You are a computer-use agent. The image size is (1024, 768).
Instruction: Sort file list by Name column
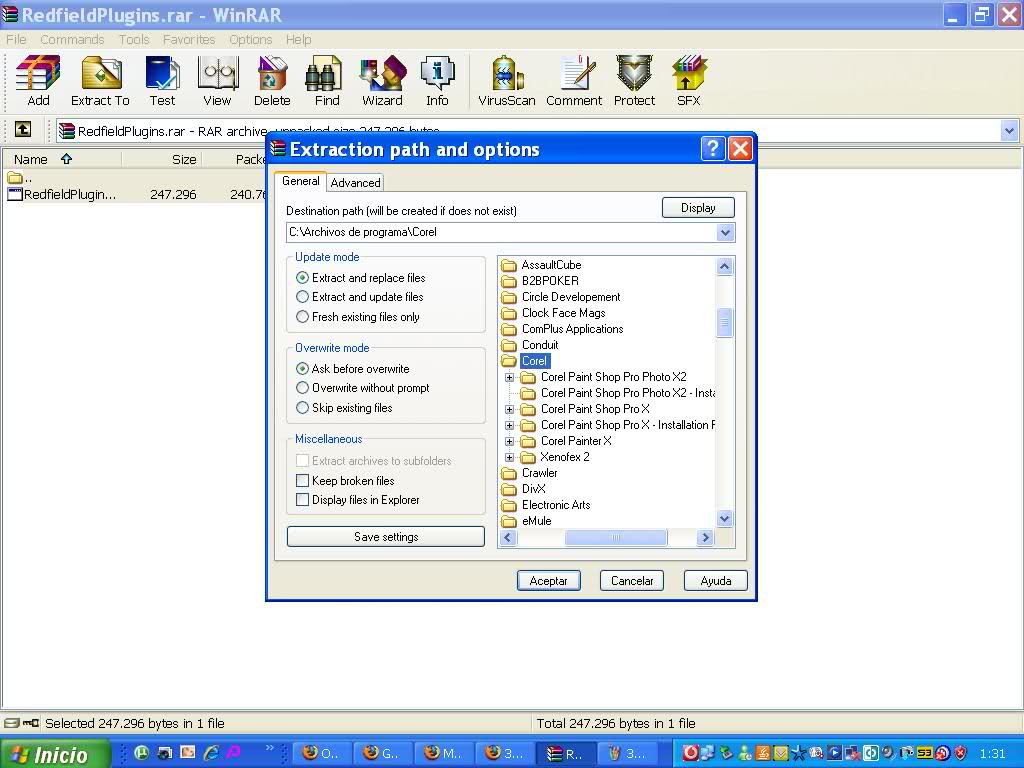point(31,159)
